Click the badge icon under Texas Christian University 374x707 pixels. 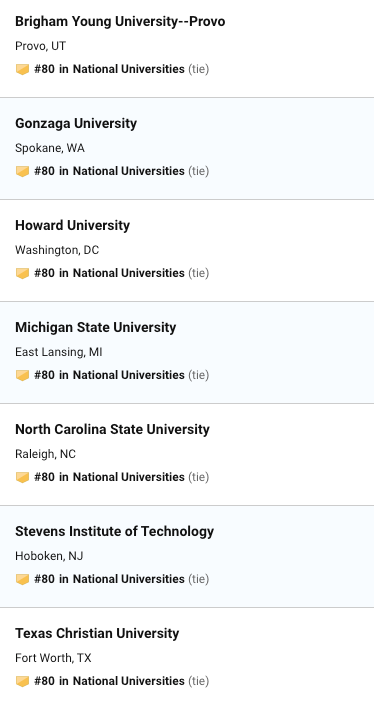point(23,681)
